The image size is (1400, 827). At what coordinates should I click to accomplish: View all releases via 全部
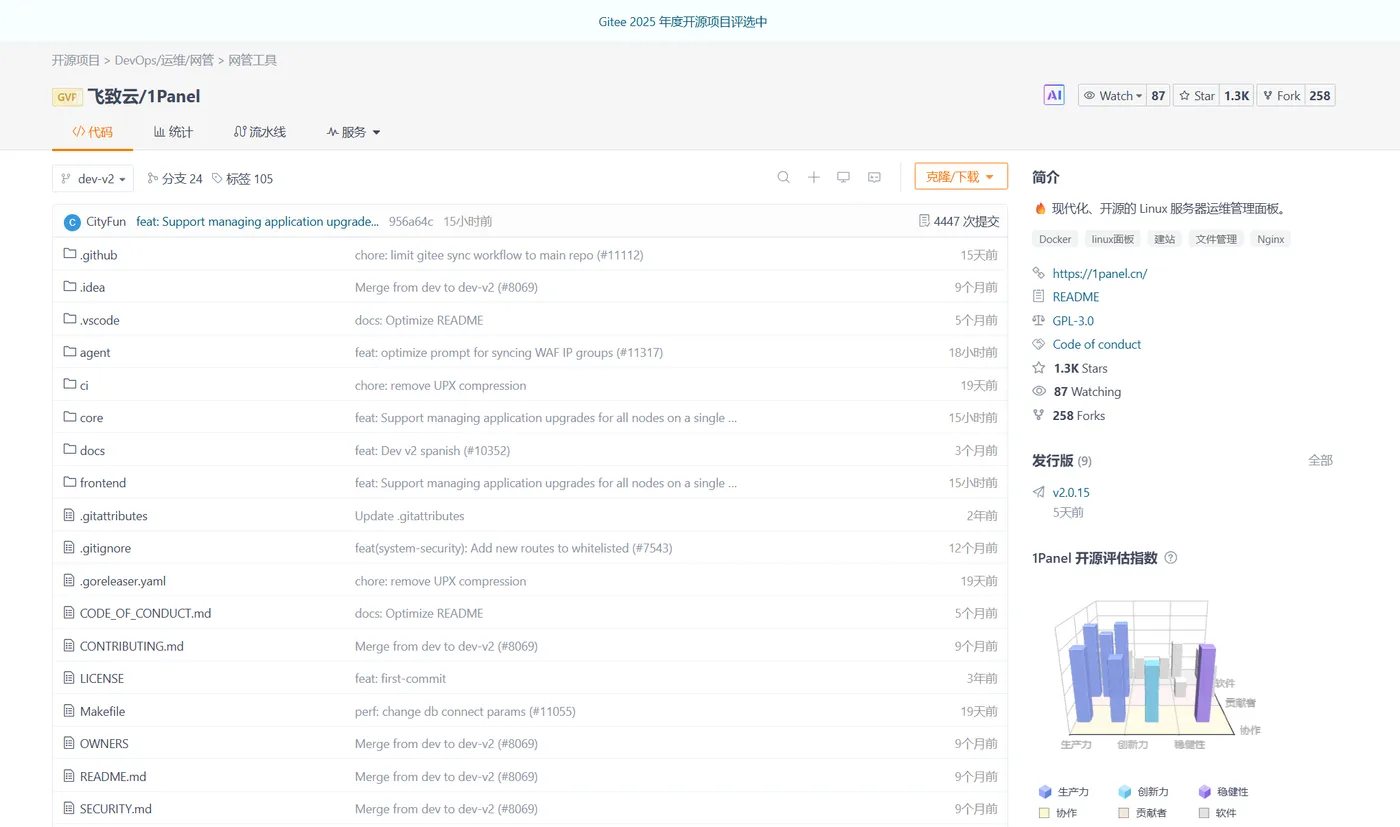click(1320, 460)
